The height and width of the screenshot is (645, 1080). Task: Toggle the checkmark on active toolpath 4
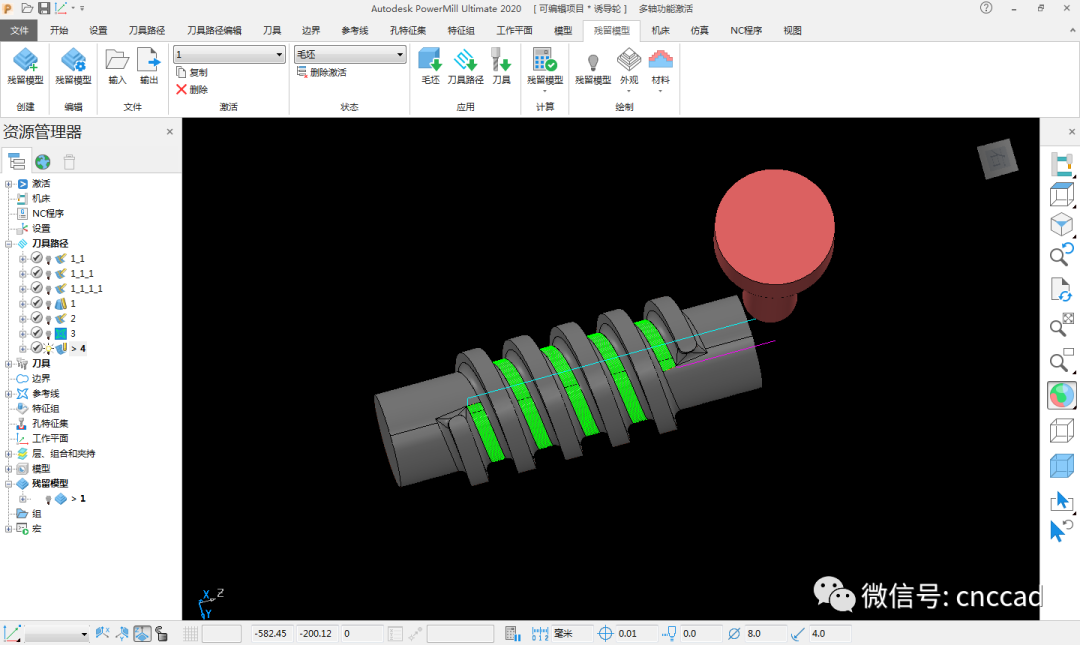click(37, 348)
